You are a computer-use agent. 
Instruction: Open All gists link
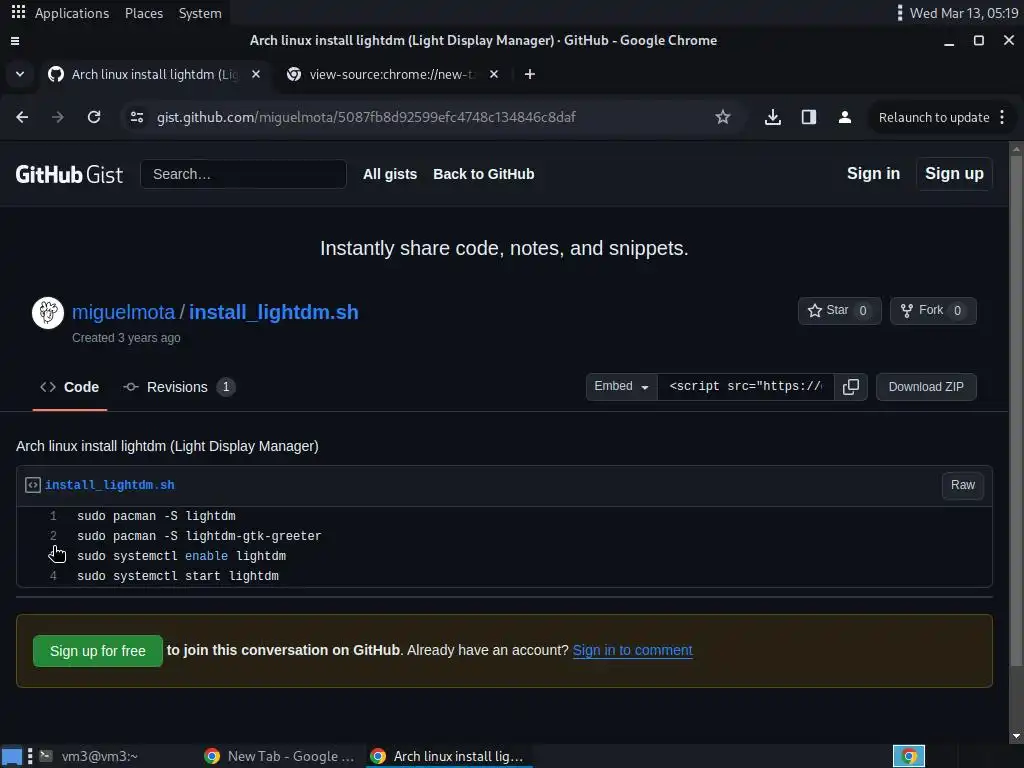click(x=390, y=174)
